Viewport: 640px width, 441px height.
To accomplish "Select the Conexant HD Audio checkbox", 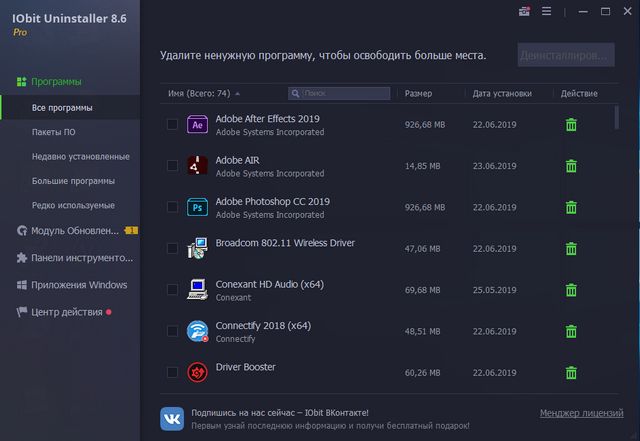I will click(x=172, y=290).
